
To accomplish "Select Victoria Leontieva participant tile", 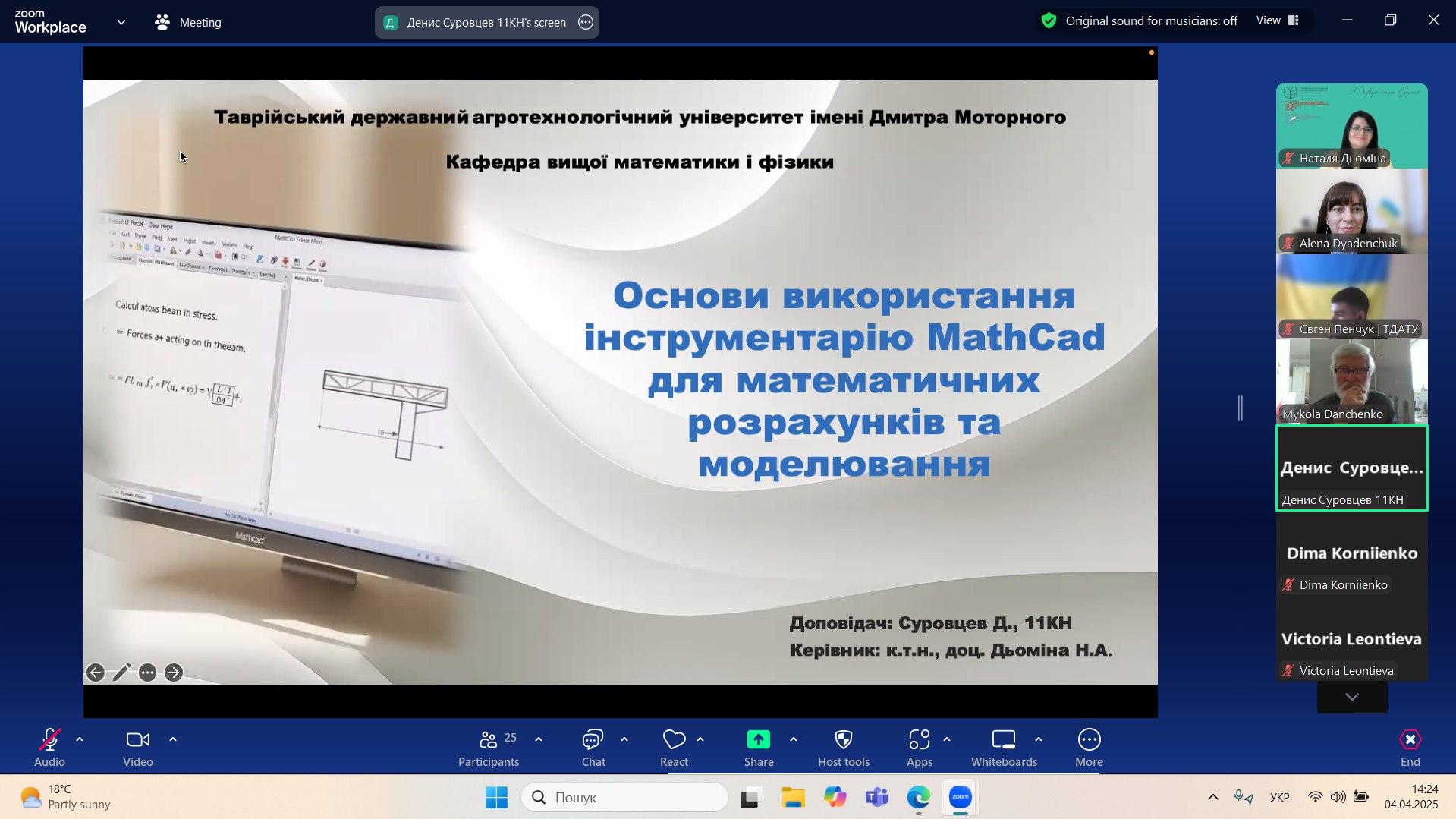I will pyautogui.click(x=1352, y=638).
